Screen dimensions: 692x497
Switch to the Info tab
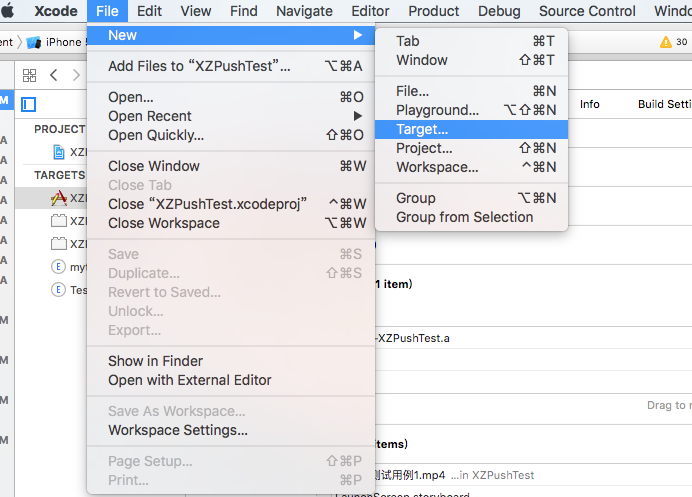(590, 104)
